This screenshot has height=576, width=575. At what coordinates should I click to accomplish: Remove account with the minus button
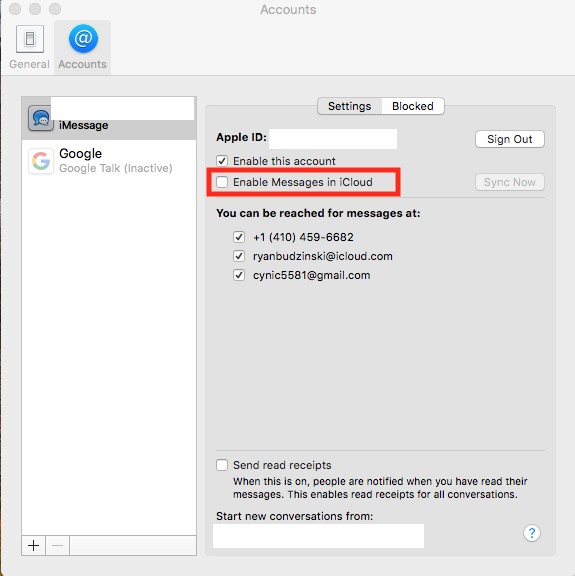pos(57,546)
